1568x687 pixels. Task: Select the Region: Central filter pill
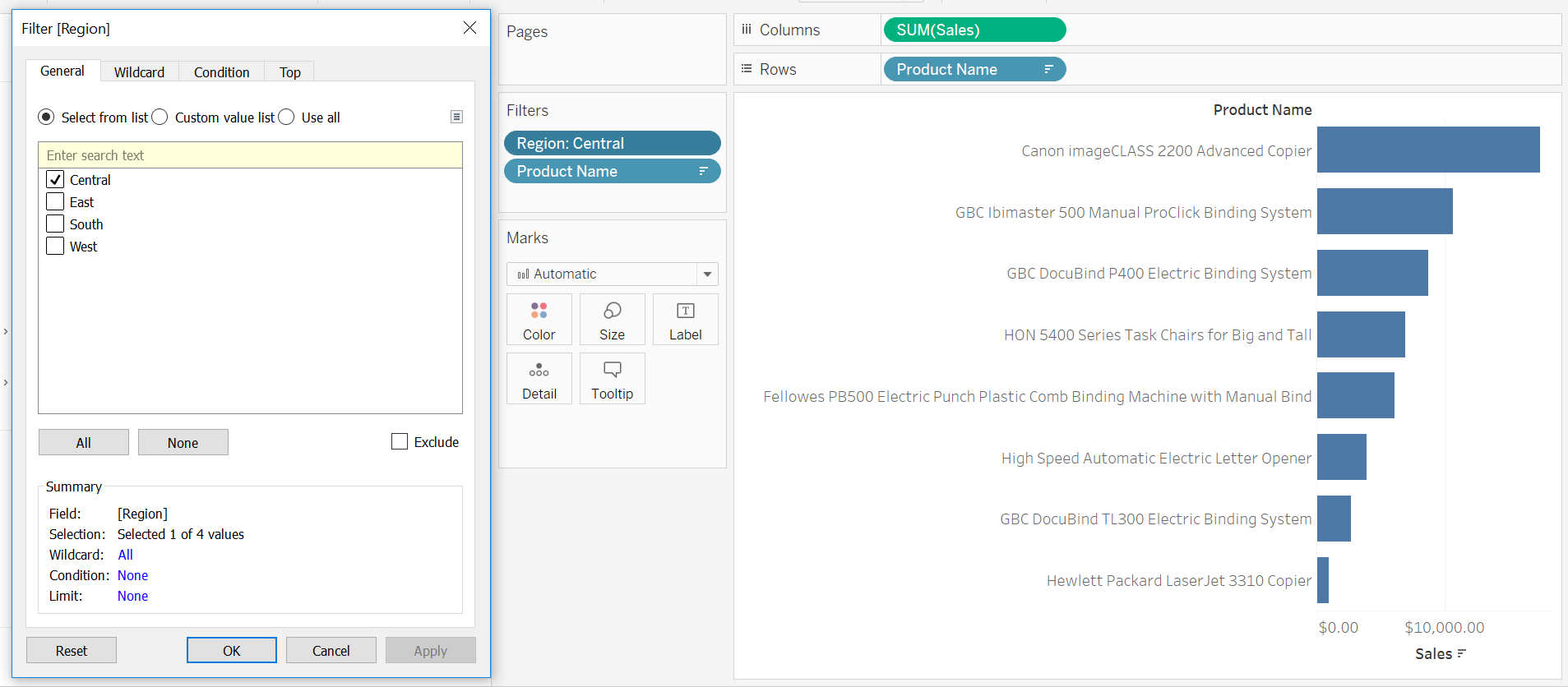(x=612, y=143)
